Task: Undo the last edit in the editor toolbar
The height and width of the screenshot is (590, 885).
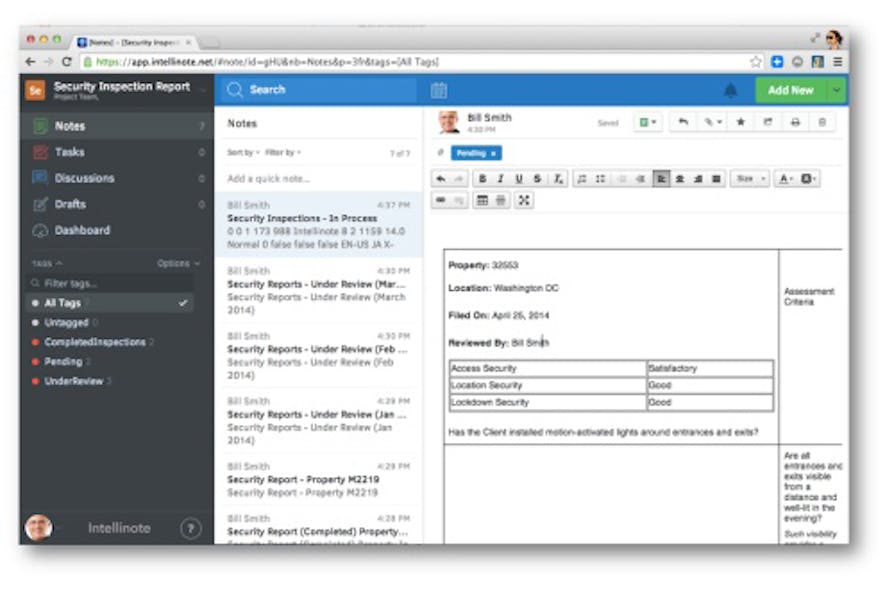Action: pos(441,179)
